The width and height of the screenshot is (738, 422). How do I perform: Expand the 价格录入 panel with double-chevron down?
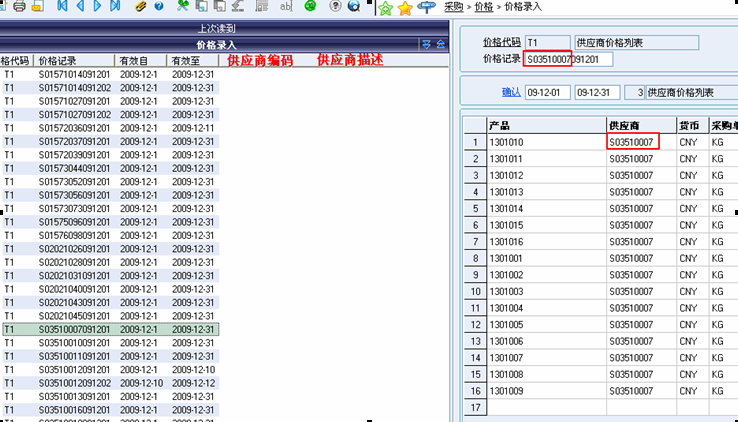tap(427, 45)
